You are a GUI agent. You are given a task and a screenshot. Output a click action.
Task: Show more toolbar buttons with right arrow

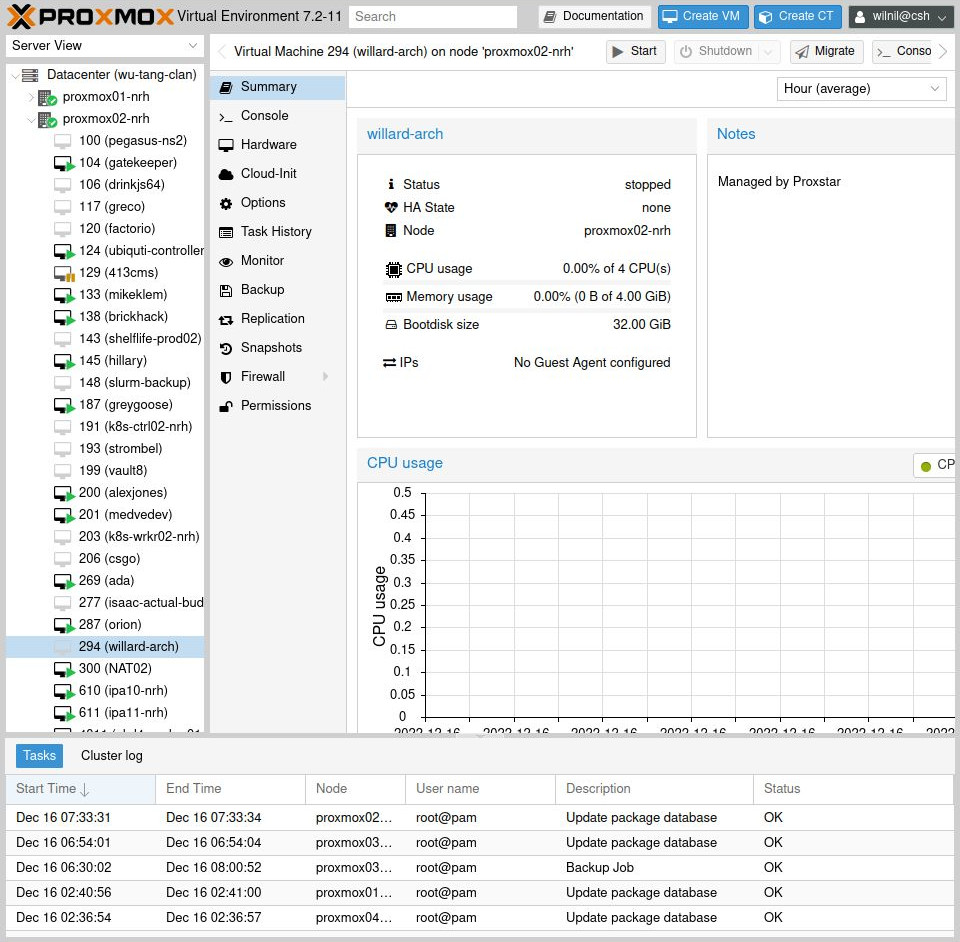tap(943, 52)
